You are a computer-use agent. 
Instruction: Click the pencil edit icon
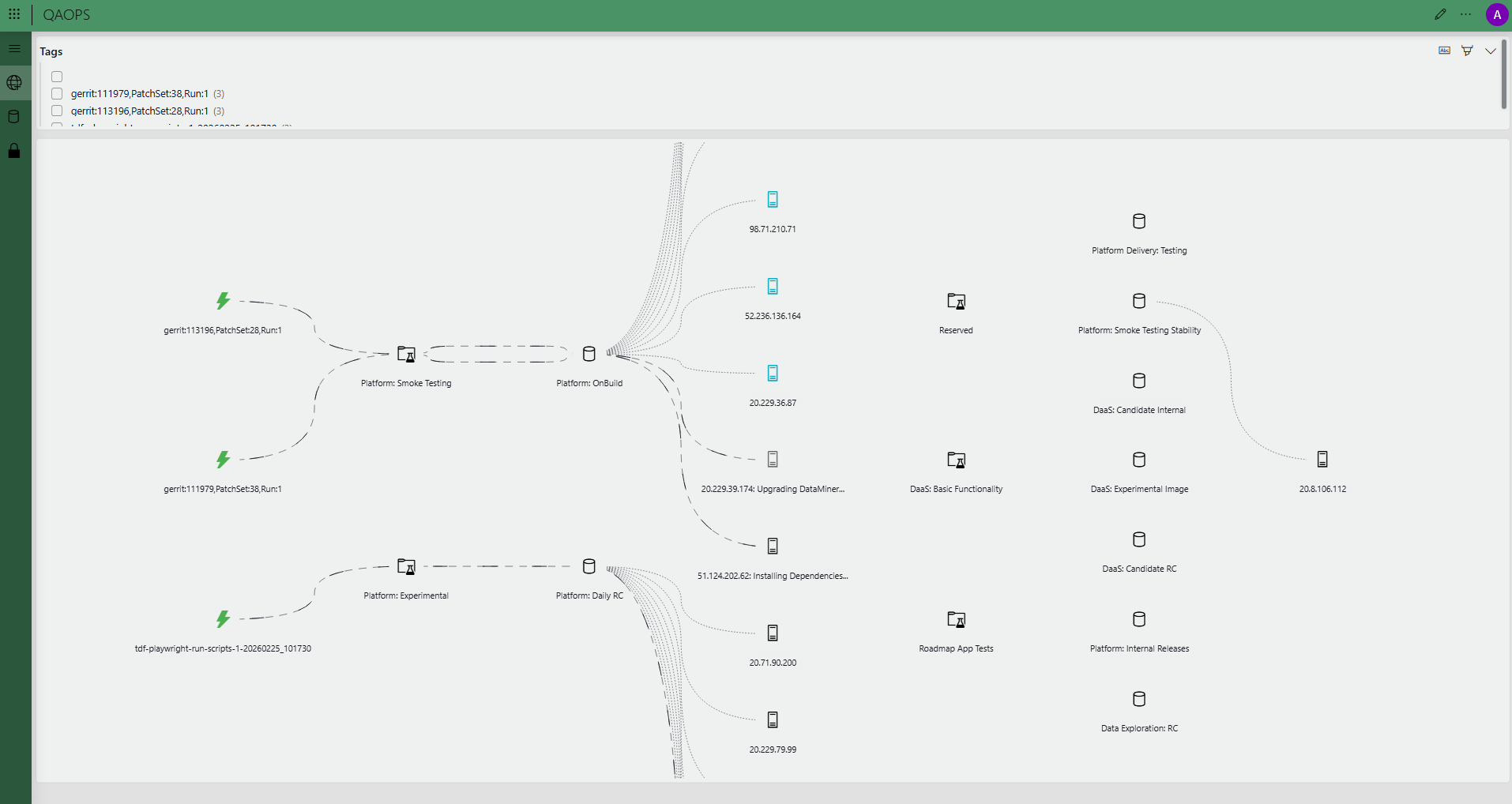pyautogui.click(x=1440, y=14)
